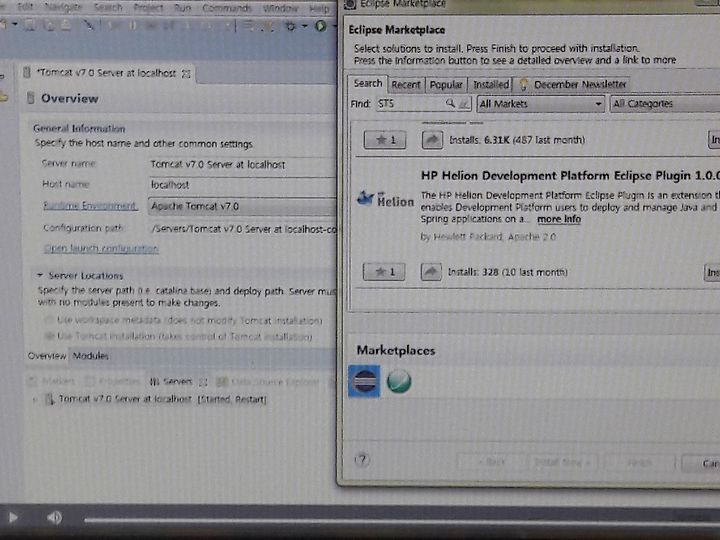Viewport: 720px width, 540px height.
Task: Open help via the question mark icon
Action: 362,460
